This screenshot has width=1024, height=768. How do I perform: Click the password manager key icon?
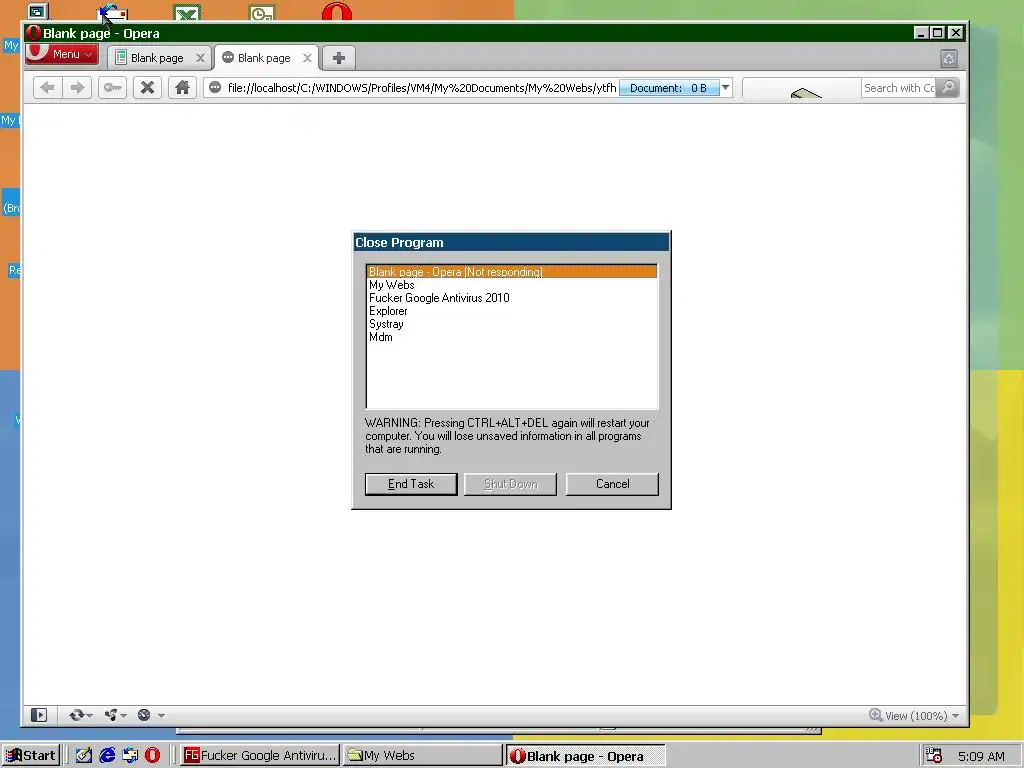point(112,88)
